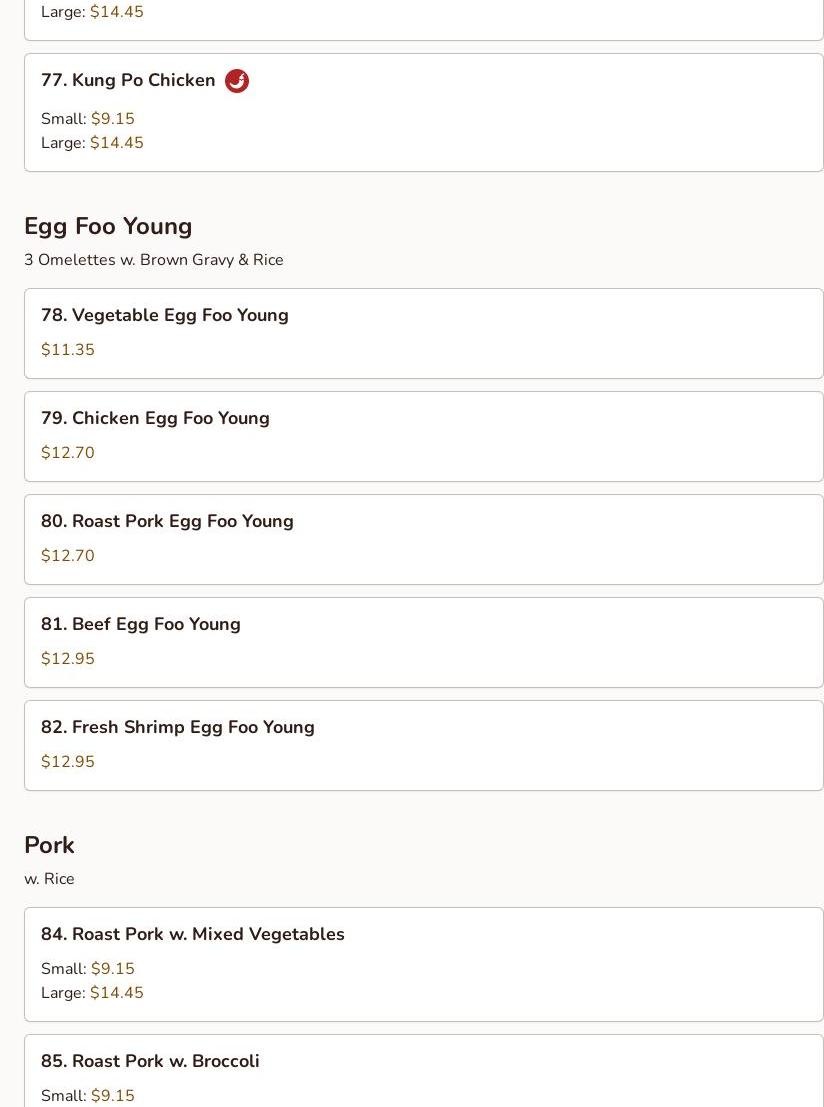This screenshot has height=1107, width=824.
Task: Click the '3 Omelettes w. Brown Gravy' description
Action: (x=154, y=260)
